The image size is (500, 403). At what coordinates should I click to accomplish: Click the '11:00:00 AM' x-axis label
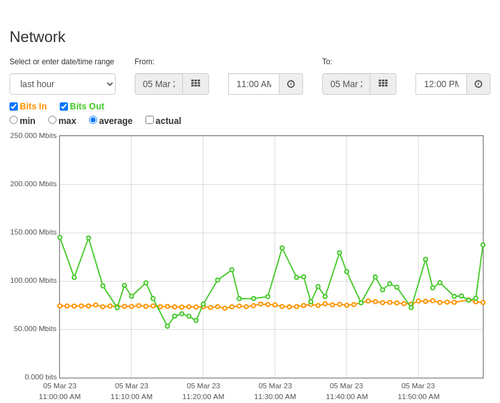pyautogui.click(x=60, y=397)
